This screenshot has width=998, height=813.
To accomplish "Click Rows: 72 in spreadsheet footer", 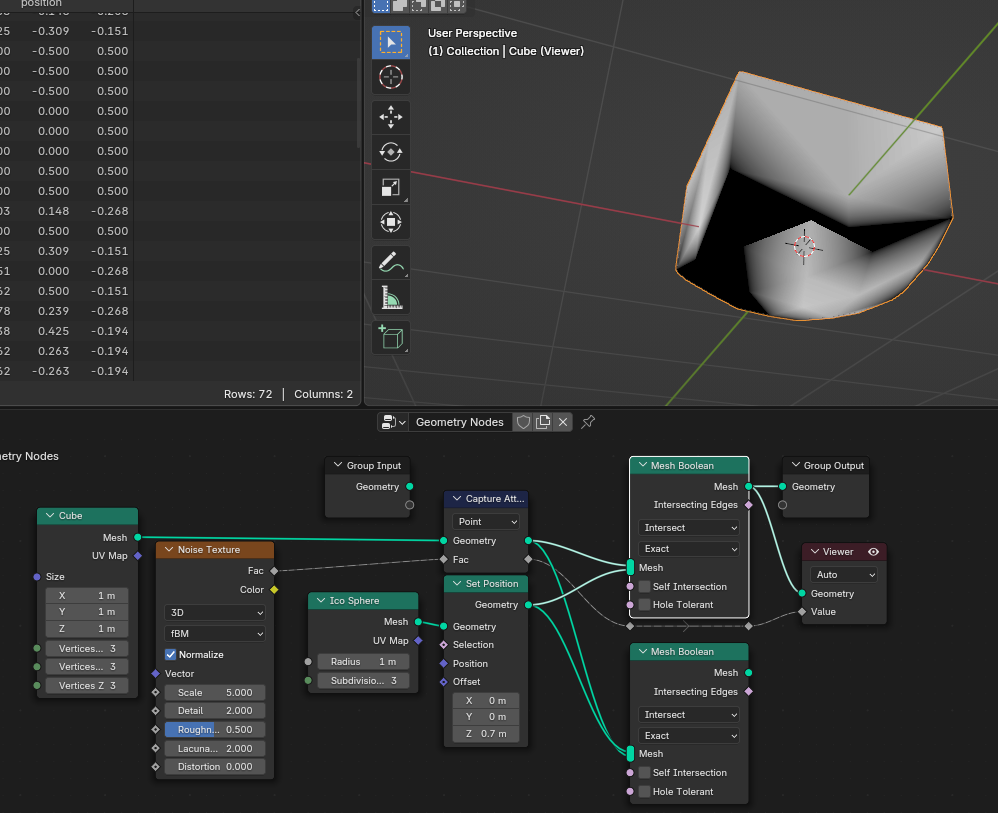I will 248,394.
